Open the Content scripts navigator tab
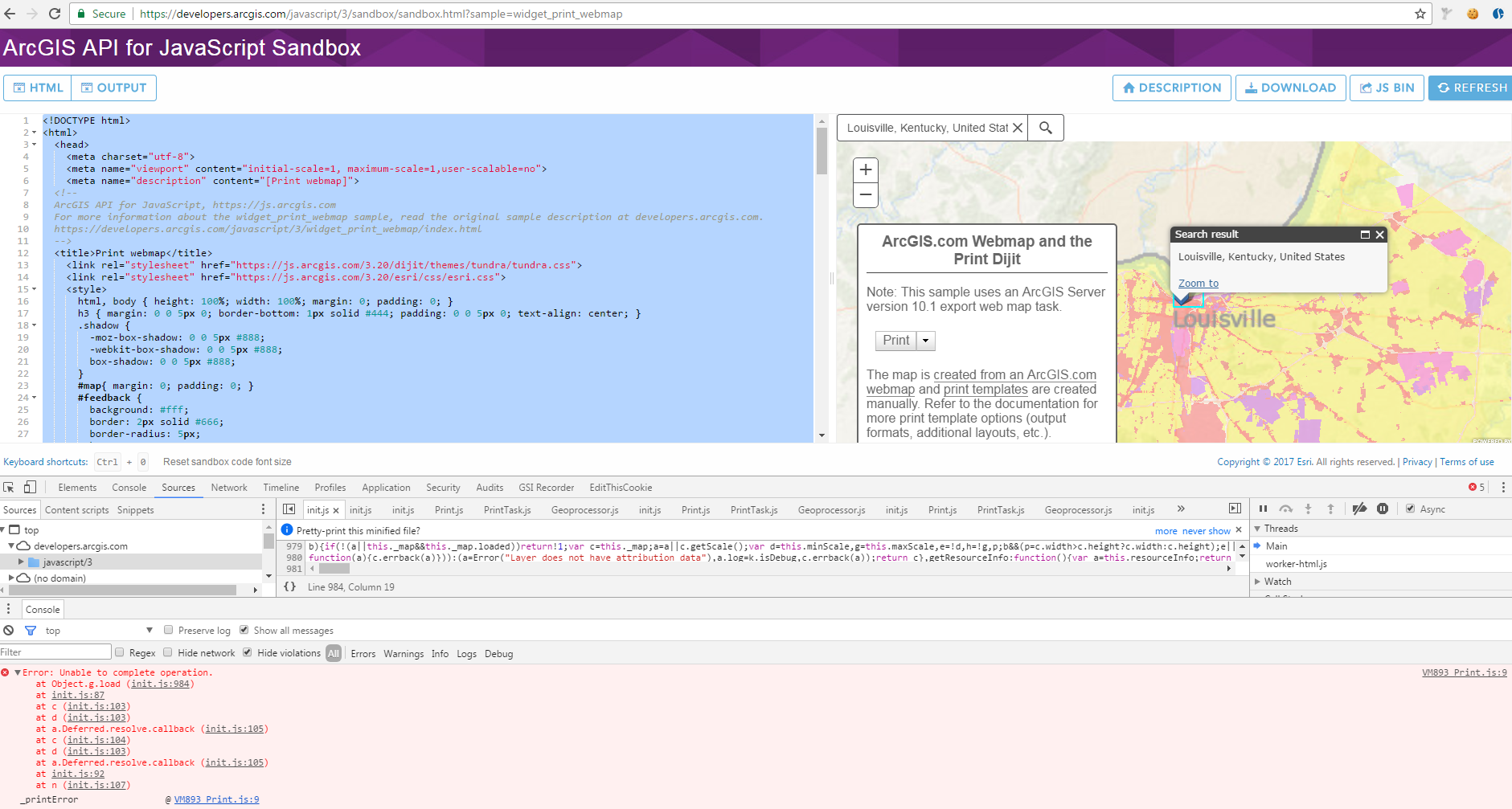Screen dimensions: 1512x809 point(77,509)
